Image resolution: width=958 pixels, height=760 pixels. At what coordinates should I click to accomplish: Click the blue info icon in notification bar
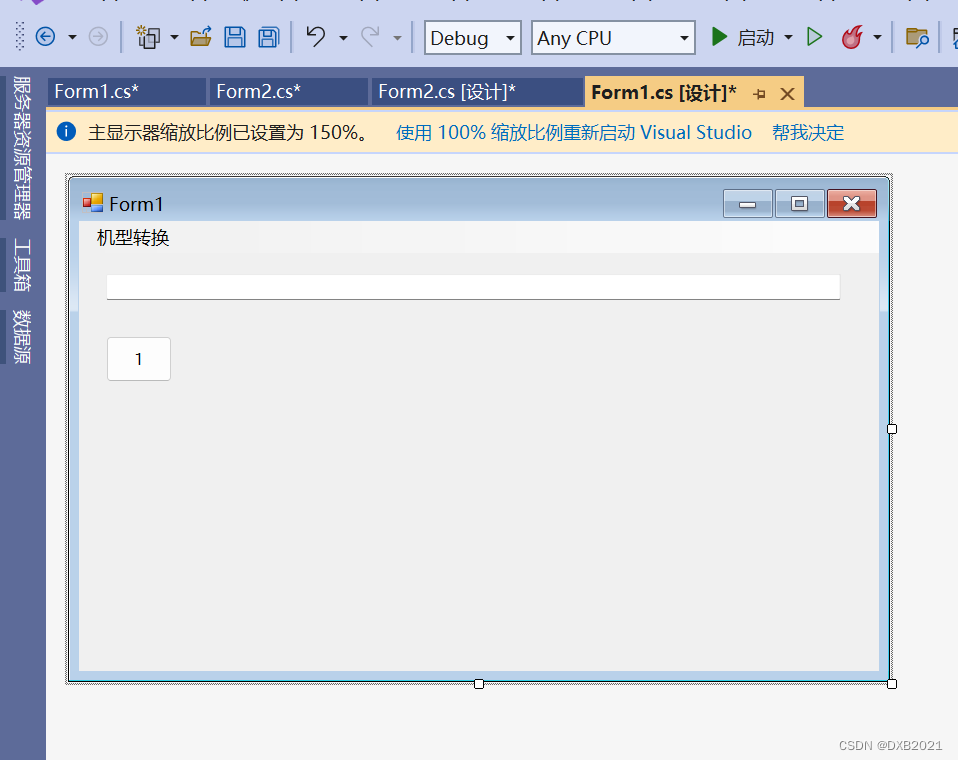click(x=66, y=131)
